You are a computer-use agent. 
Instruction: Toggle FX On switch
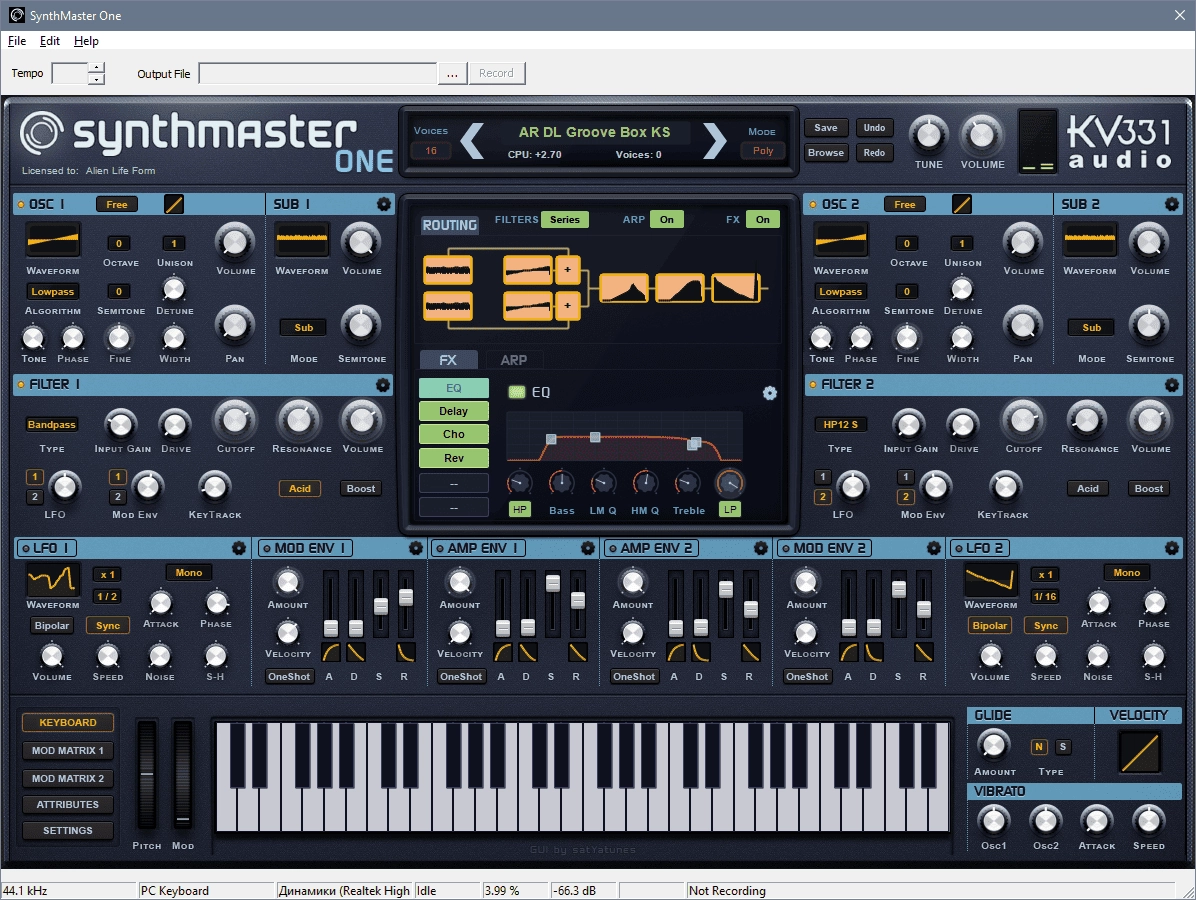tap(763, 220)
